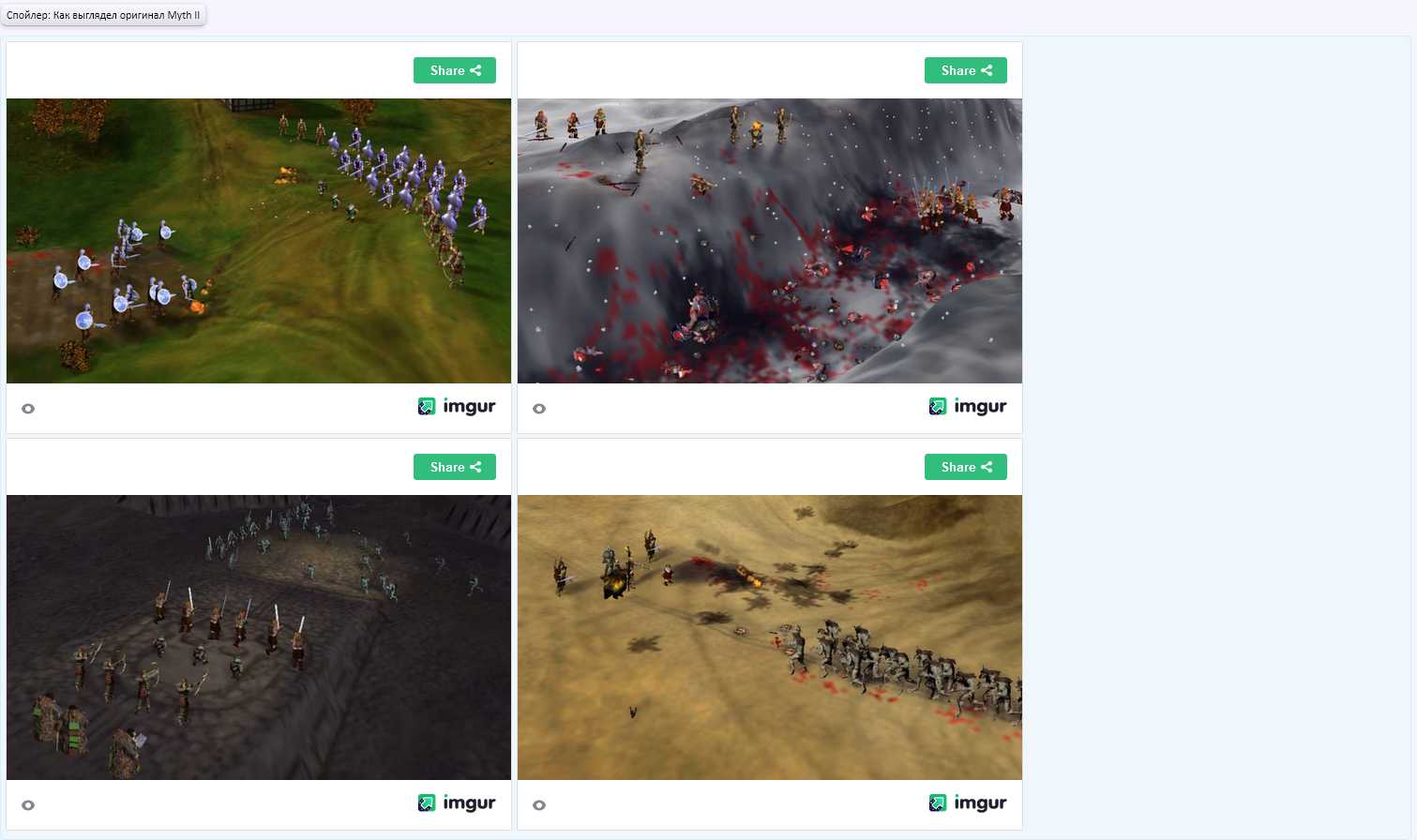Click Share above the snowy bloody battle image
Viewport: 1417px width, 840px height.
coord(966,70)
